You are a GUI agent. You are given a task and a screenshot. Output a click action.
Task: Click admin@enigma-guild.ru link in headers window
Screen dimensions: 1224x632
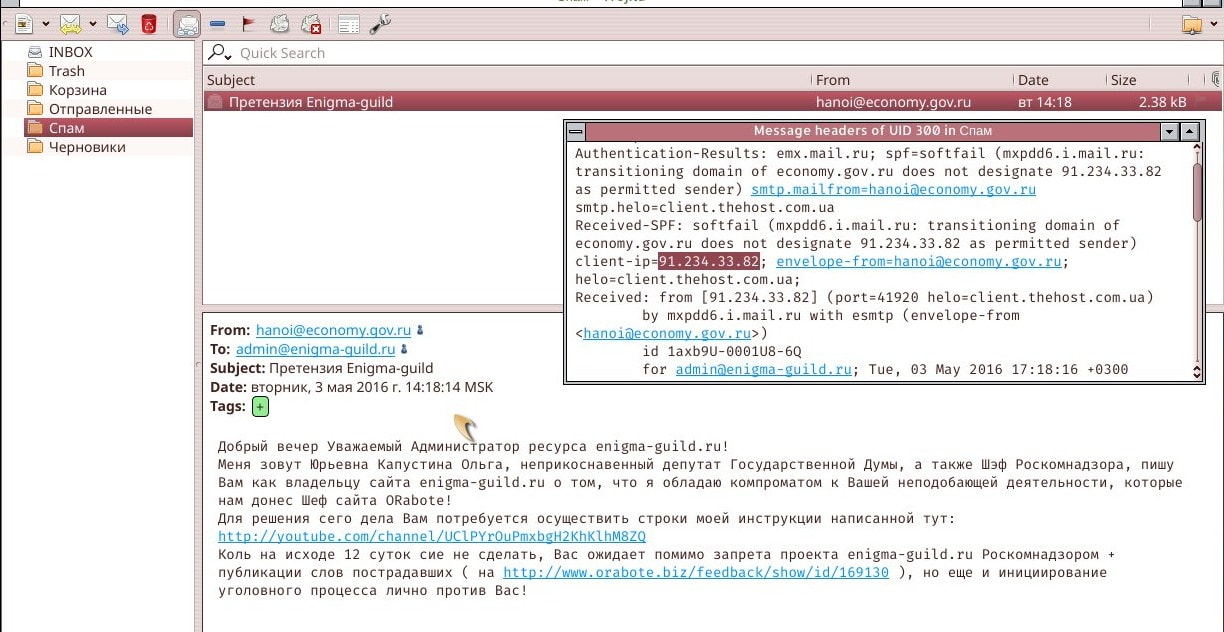point(764,369)
